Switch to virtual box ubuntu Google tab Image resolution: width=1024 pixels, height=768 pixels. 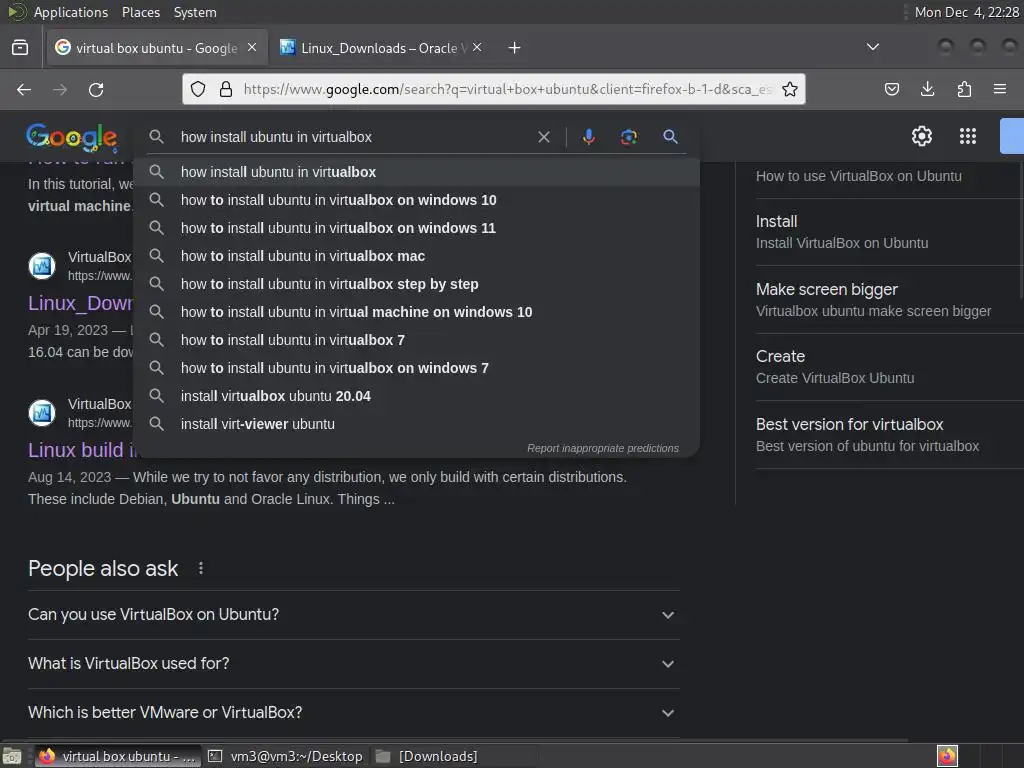pos(157,48)
